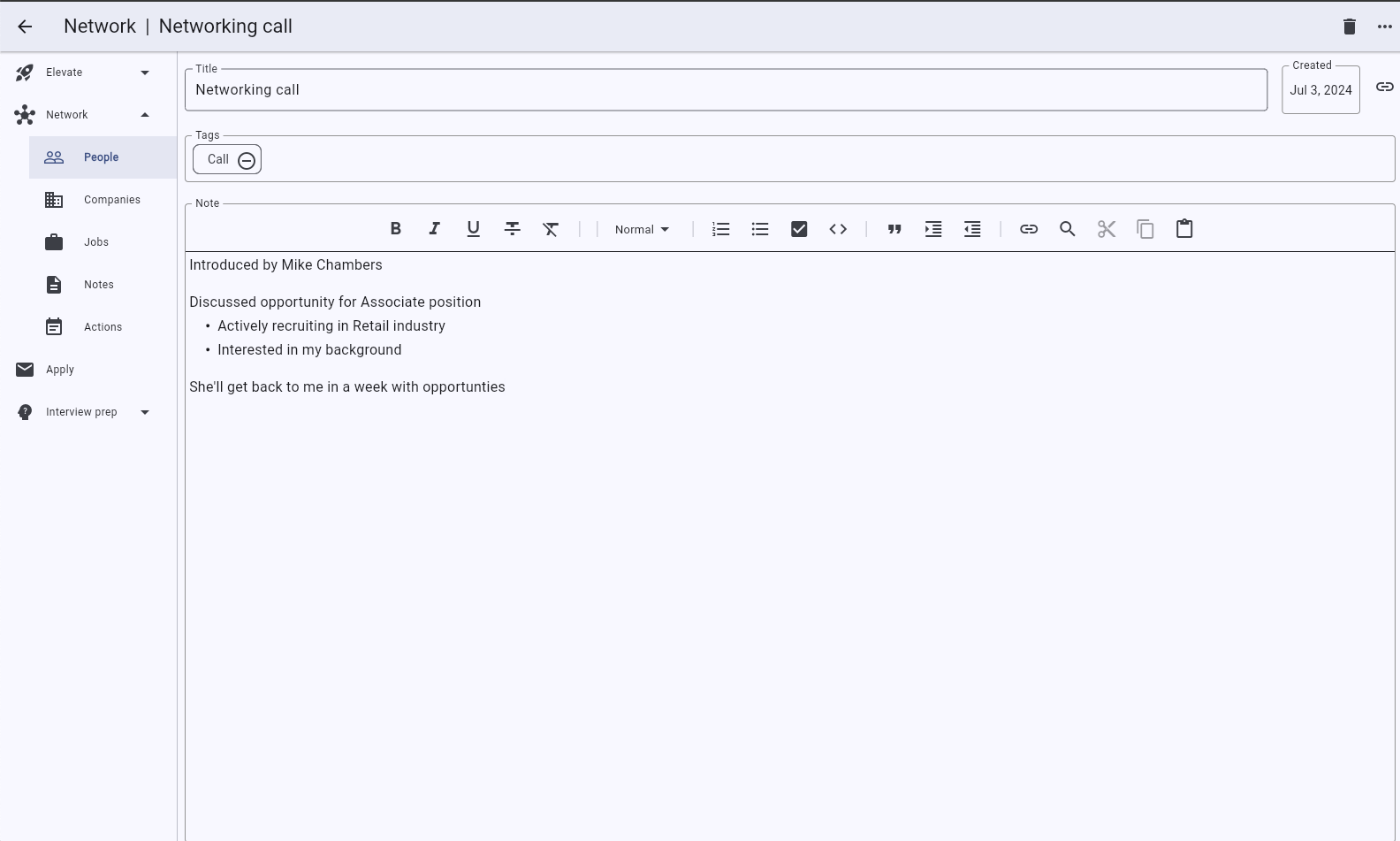This screenshot has width=1400, height=841.
Task: Click the back arrow in header
Action: (x=25, y=27)
